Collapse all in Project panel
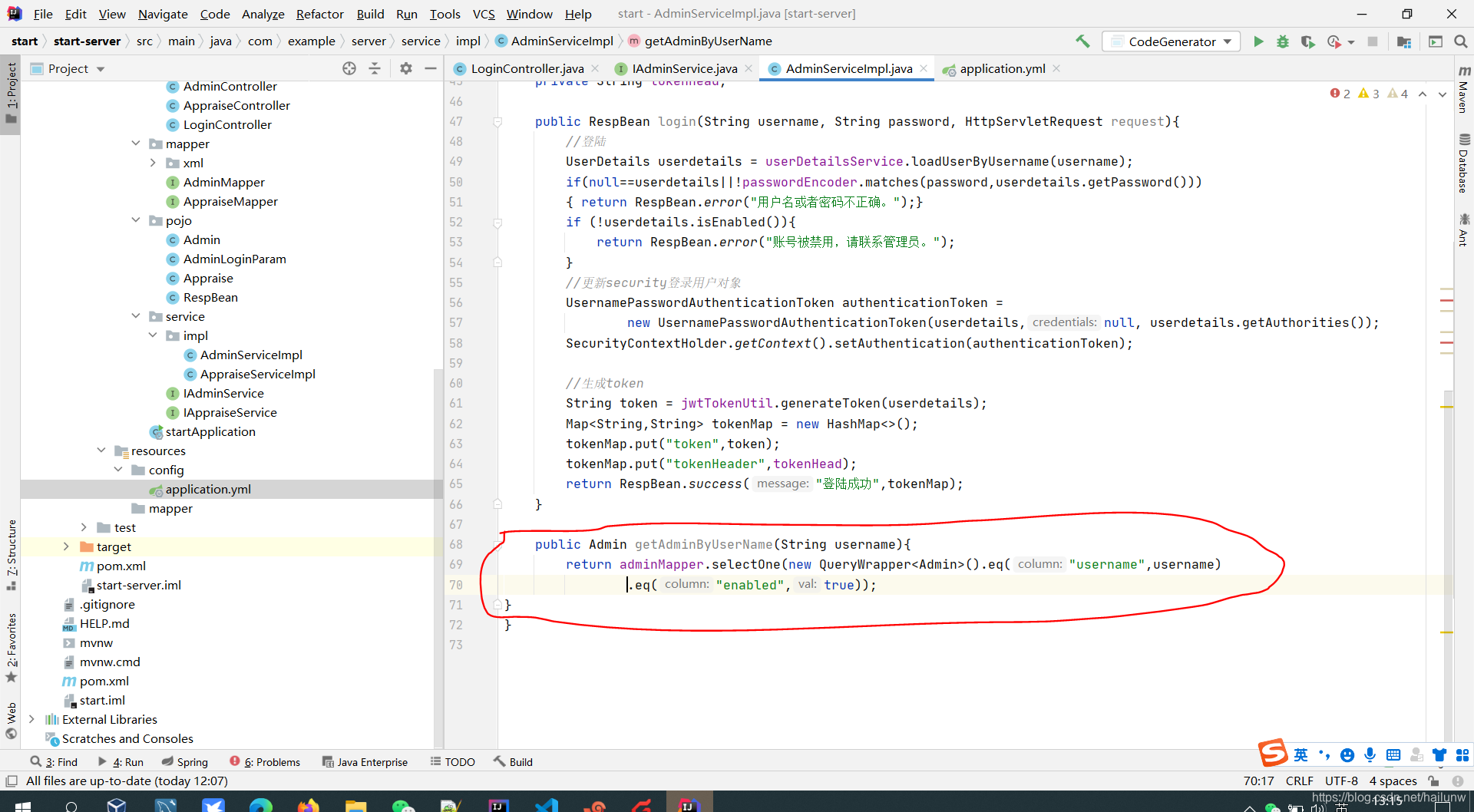 point(375,68)
